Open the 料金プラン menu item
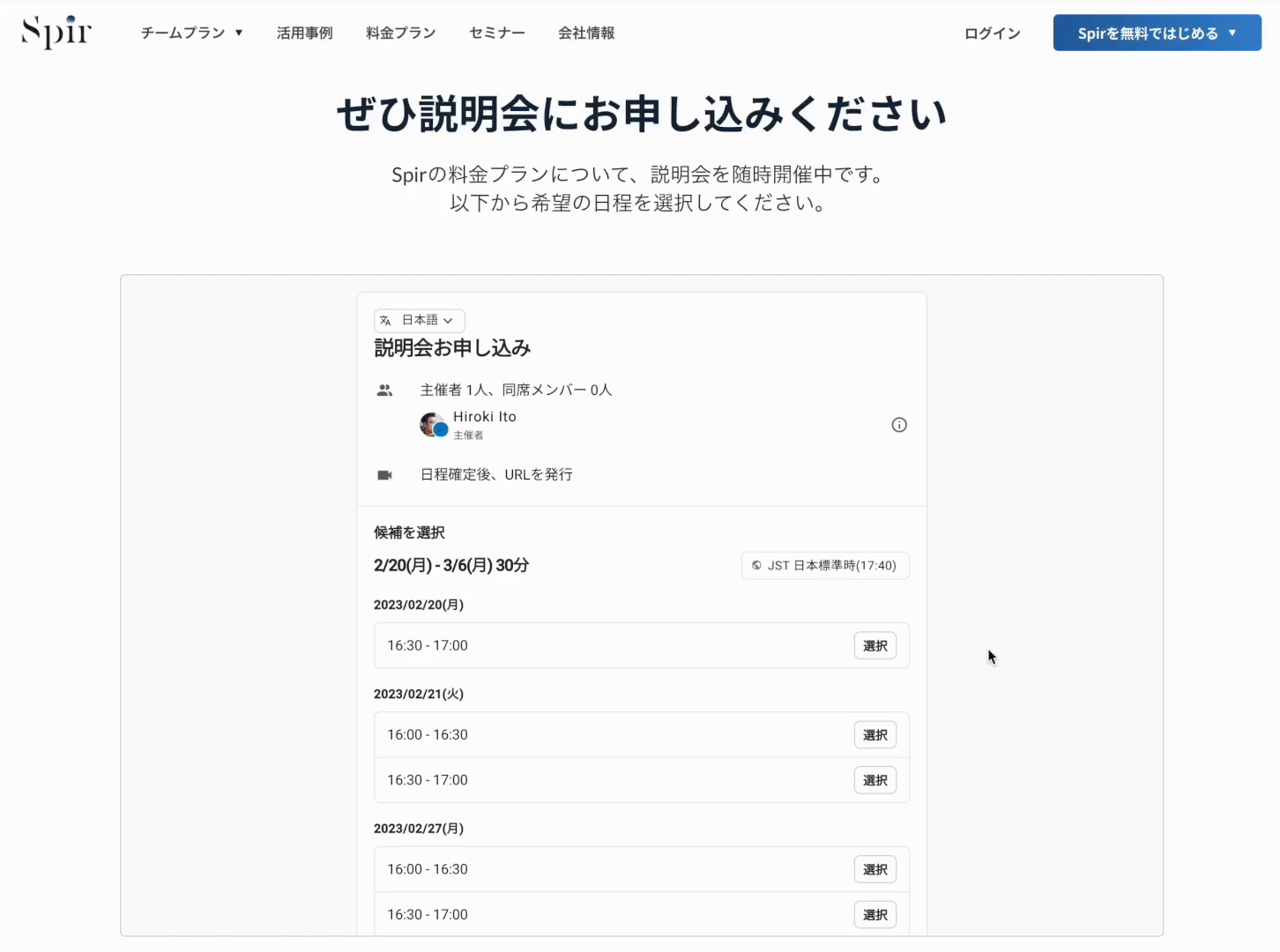The image size is (1280, 952). (400, 33)
